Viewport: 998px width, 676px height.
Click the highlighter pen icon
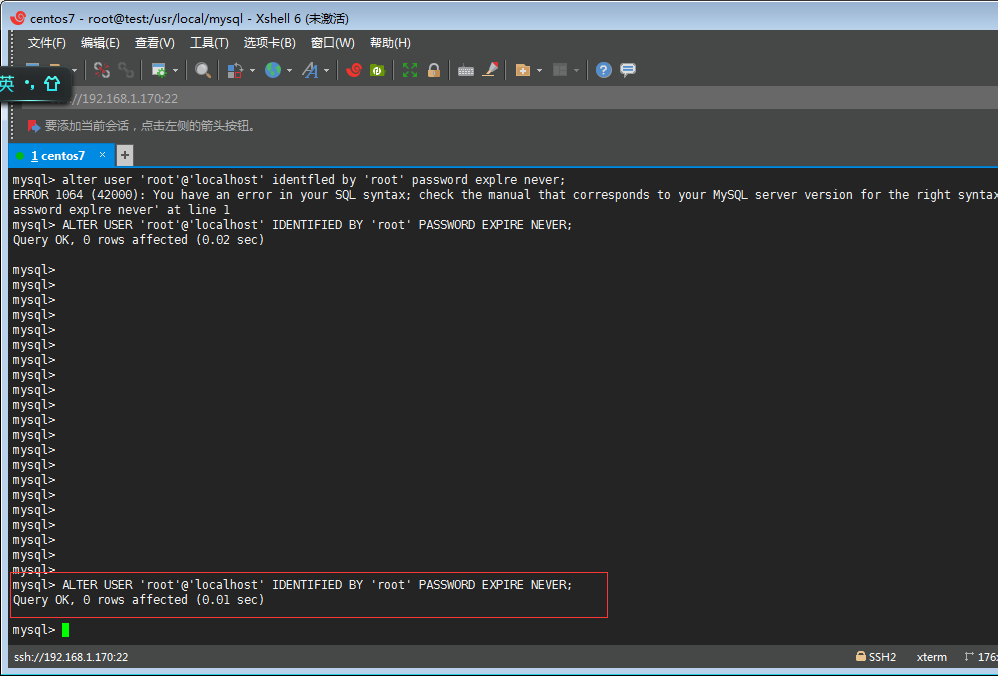pos(490,70)
